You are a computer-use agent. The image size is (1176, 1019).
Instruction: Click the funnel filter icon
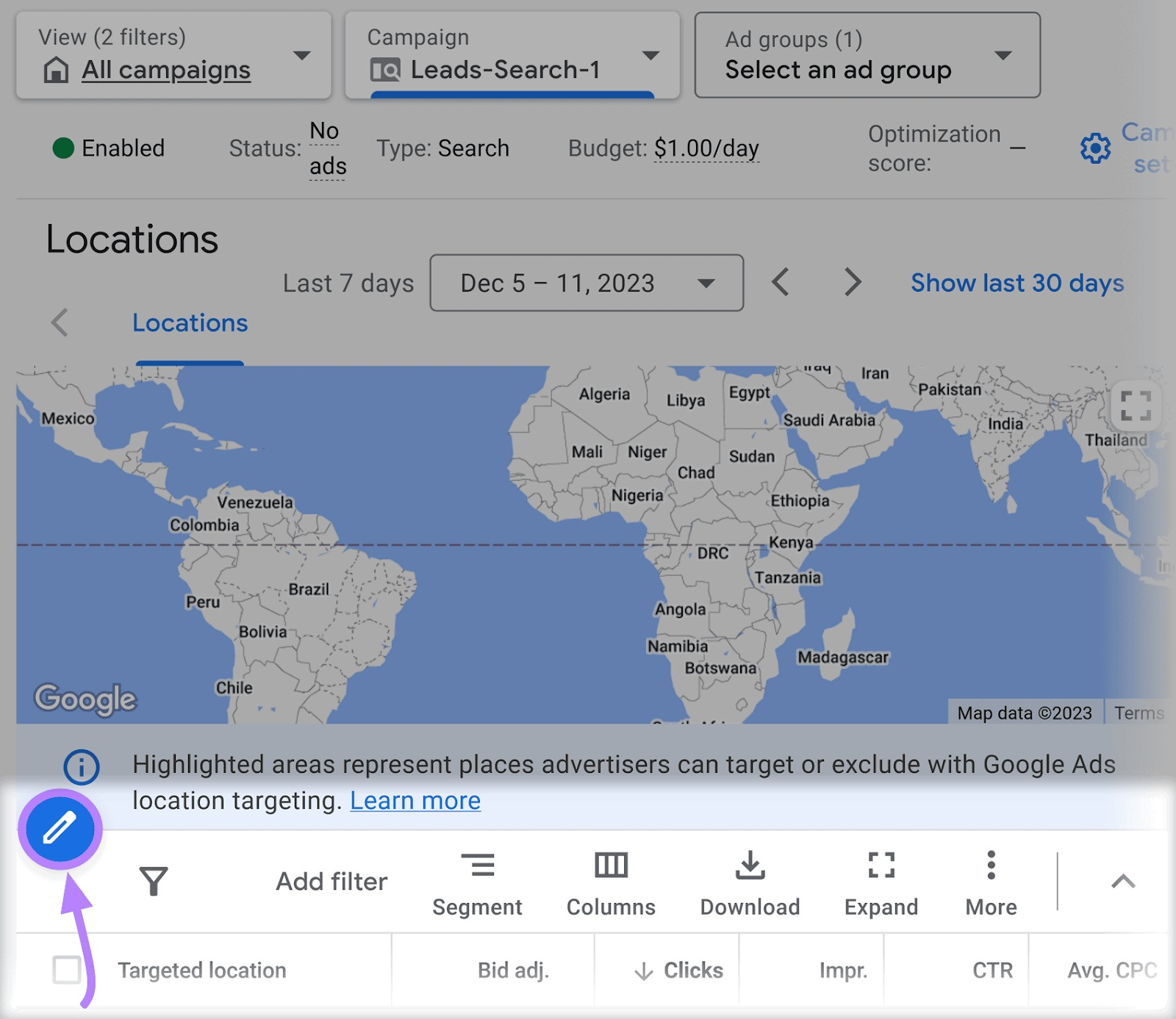coord(154,881)
